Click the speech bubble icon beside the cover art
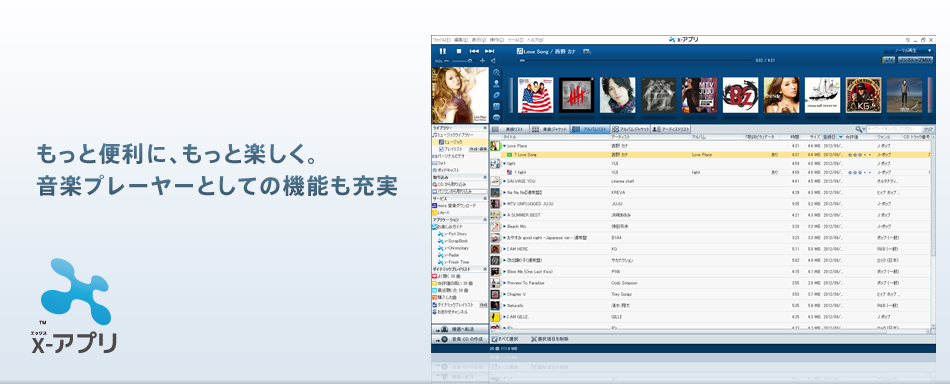The width and height of the screenshot is (950, 384). pos(496,118)
